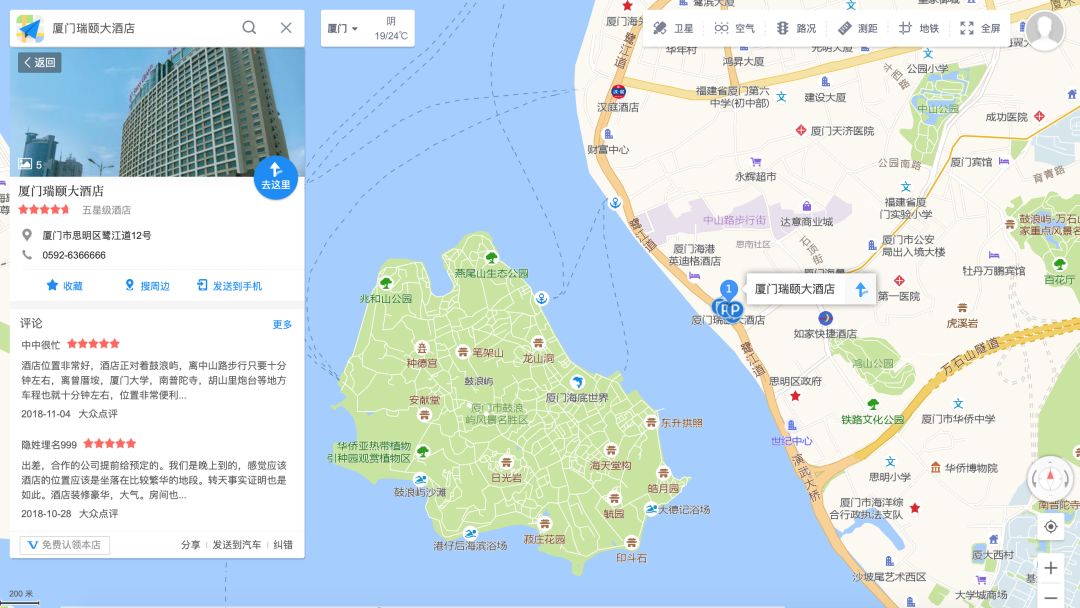1080x608 pixels.
Task: Click 厦门海底世界 dolphin icon
Action: [577, 383]
